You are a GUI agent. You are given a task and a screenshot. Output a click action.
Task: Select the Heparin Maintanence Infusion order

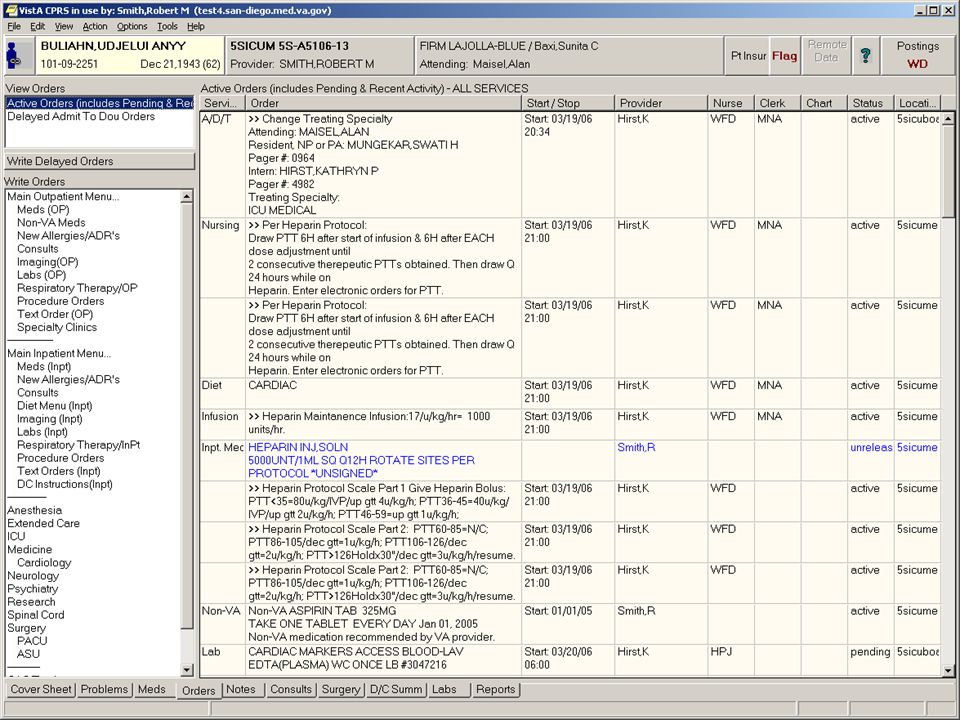click(570, 423)
